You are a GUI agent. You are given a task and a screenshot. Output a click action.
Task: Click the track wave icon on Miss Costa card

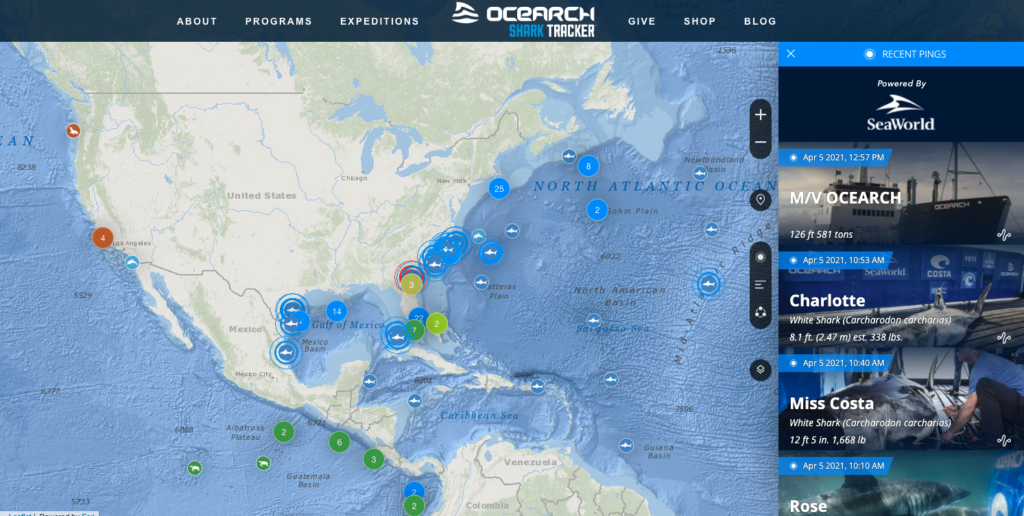pyautogui.click(x=1004, y=440)
